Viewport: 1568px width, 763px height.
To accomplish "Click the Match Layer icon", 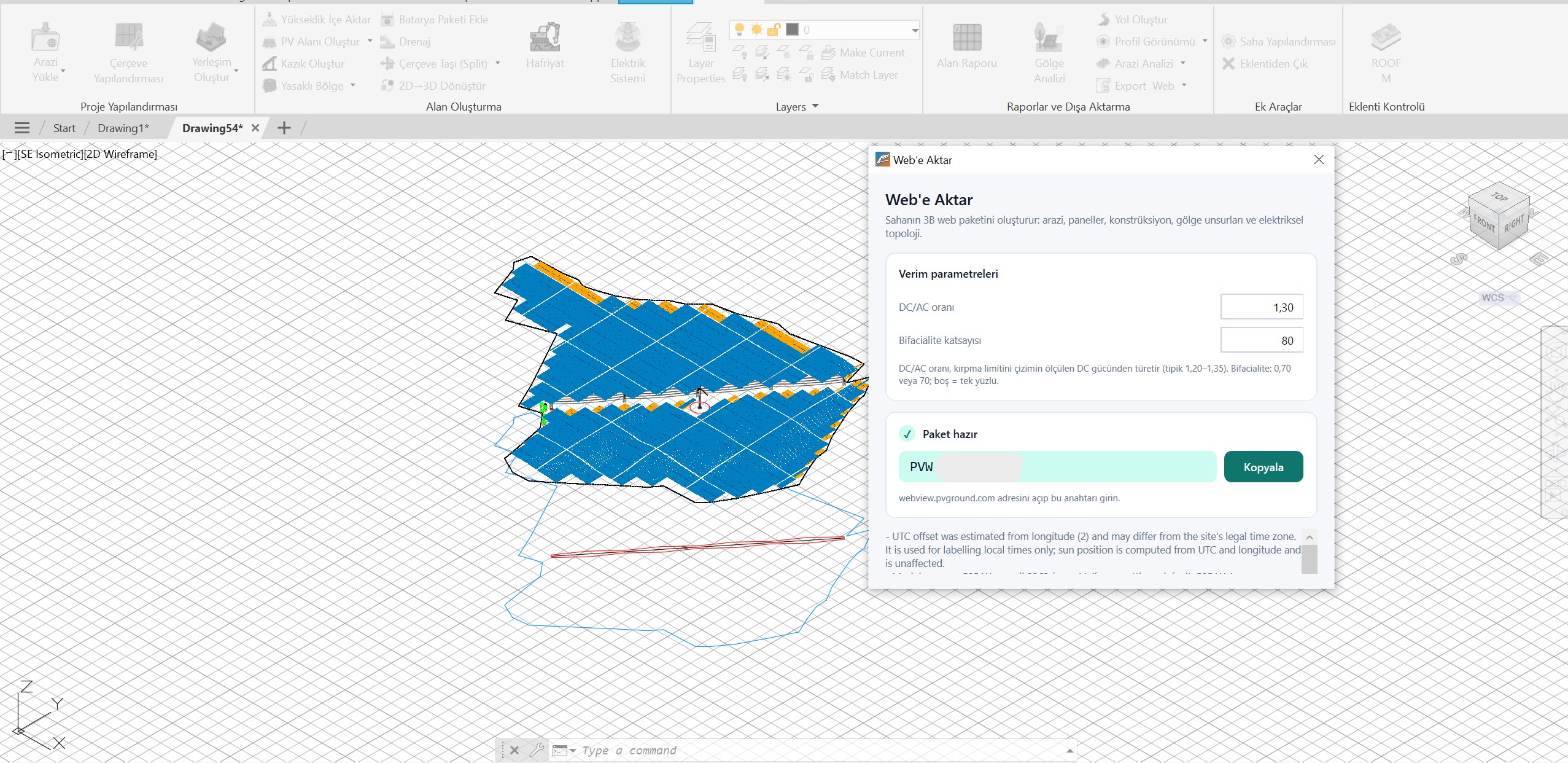I will [x=828, y=75].
